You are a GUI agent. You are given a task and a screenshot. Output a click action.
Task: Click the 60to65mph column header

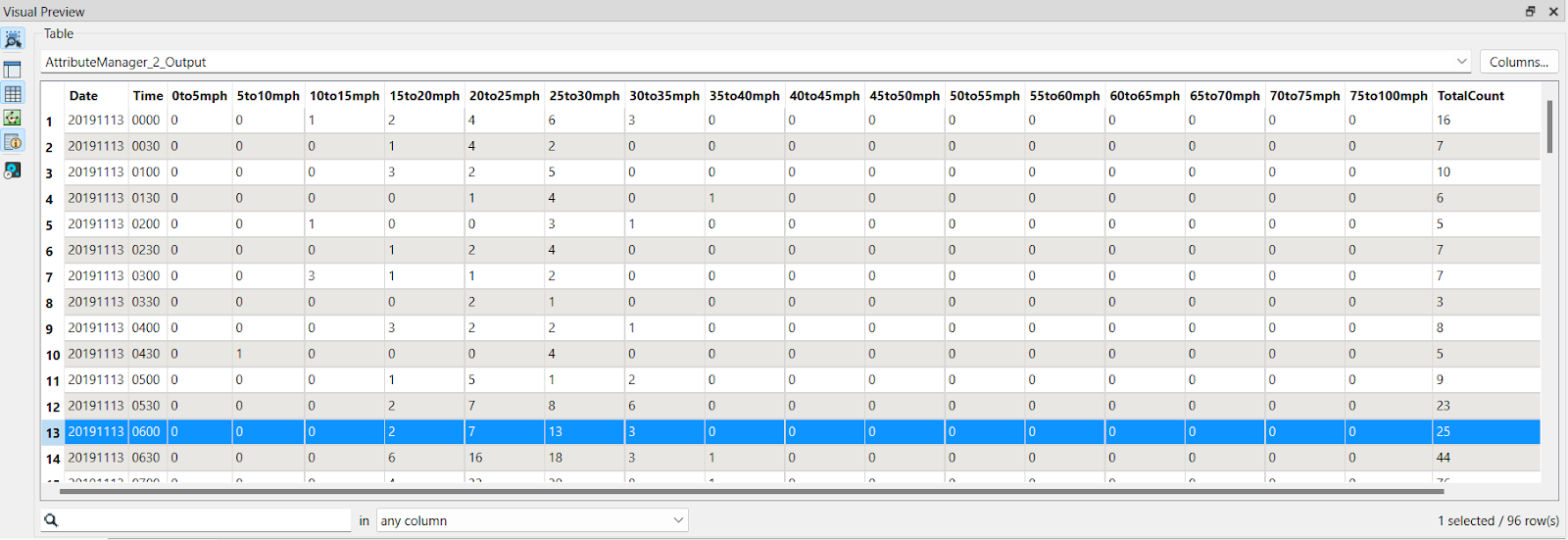(x=1145, y=96)
